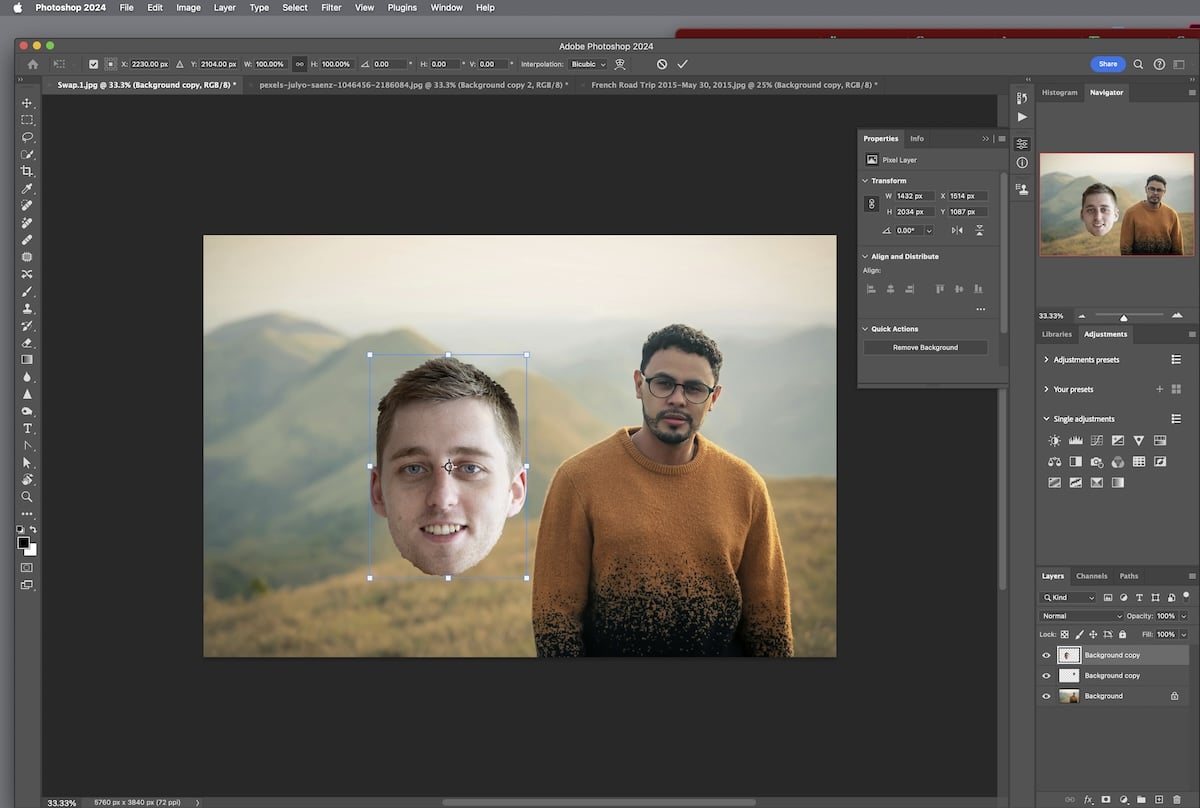The height and width of the screenshot is (808, 1200).
Task: Click the Share button
Action: point(1107,63)
